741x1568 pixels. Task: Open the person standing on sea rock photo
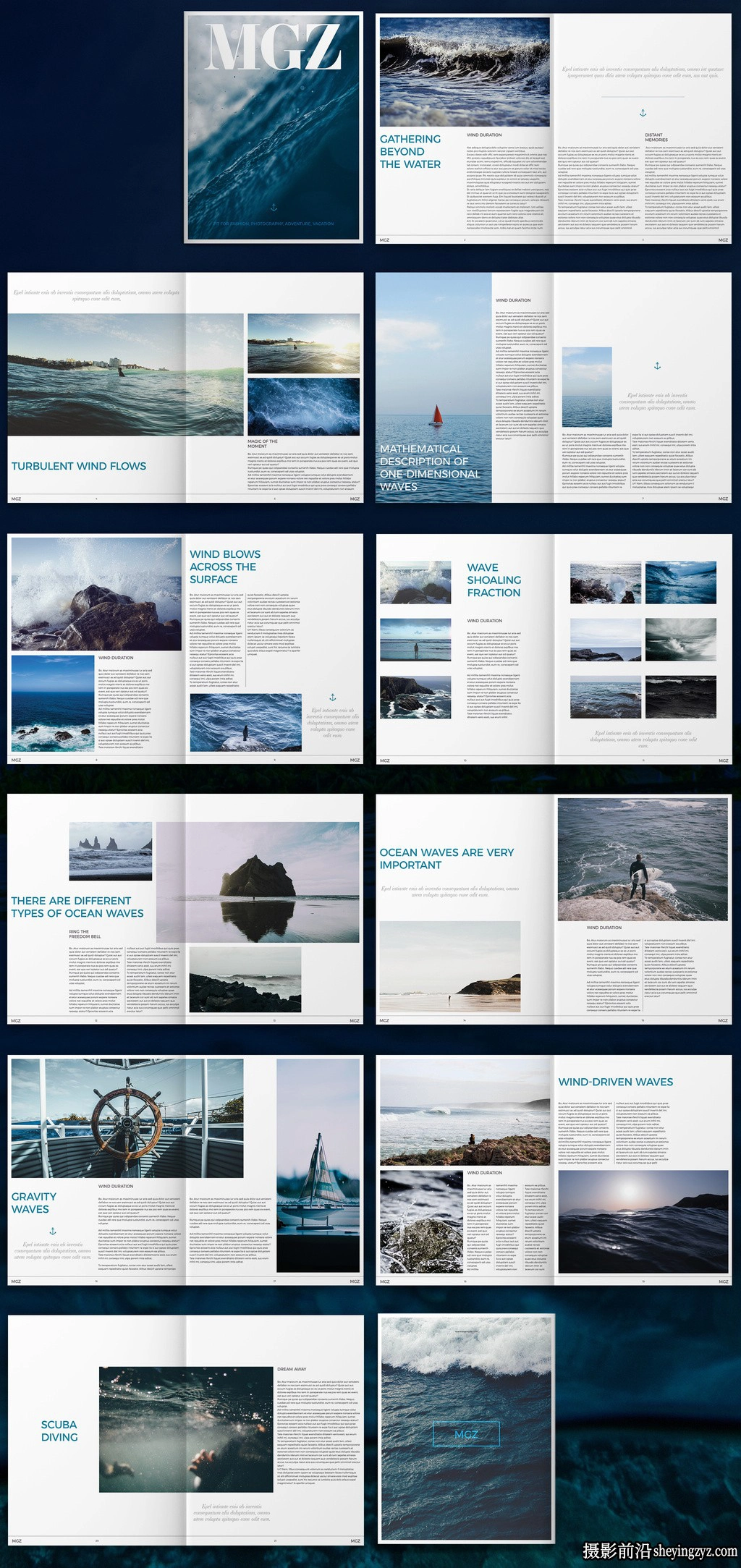coord(245,722)
